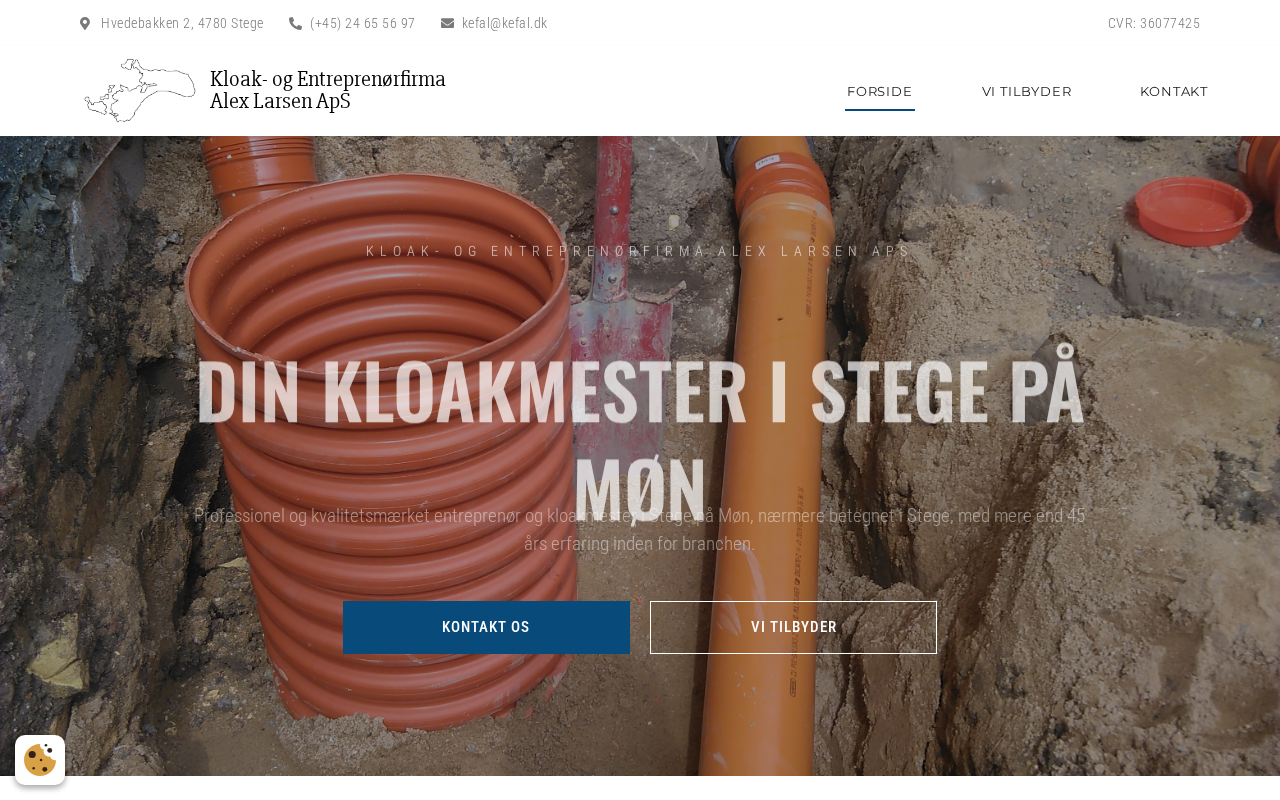Click Alex Larsen ApS in the logo text

tap(280, 101)
